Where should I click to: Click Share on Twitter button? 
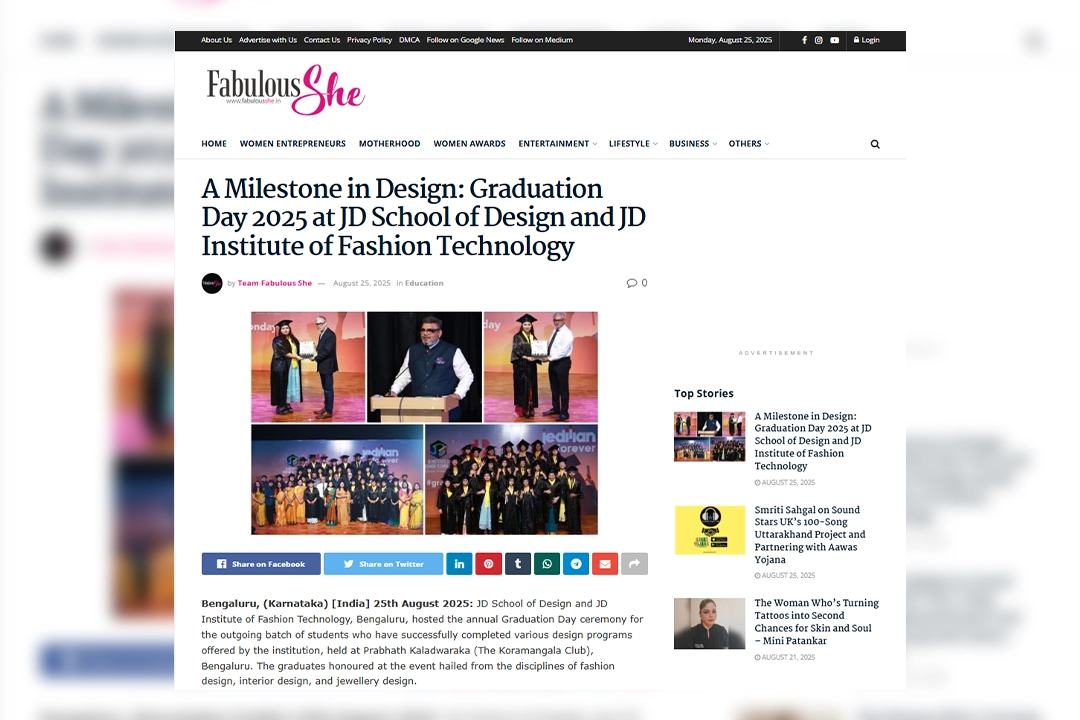coord(384,564)
